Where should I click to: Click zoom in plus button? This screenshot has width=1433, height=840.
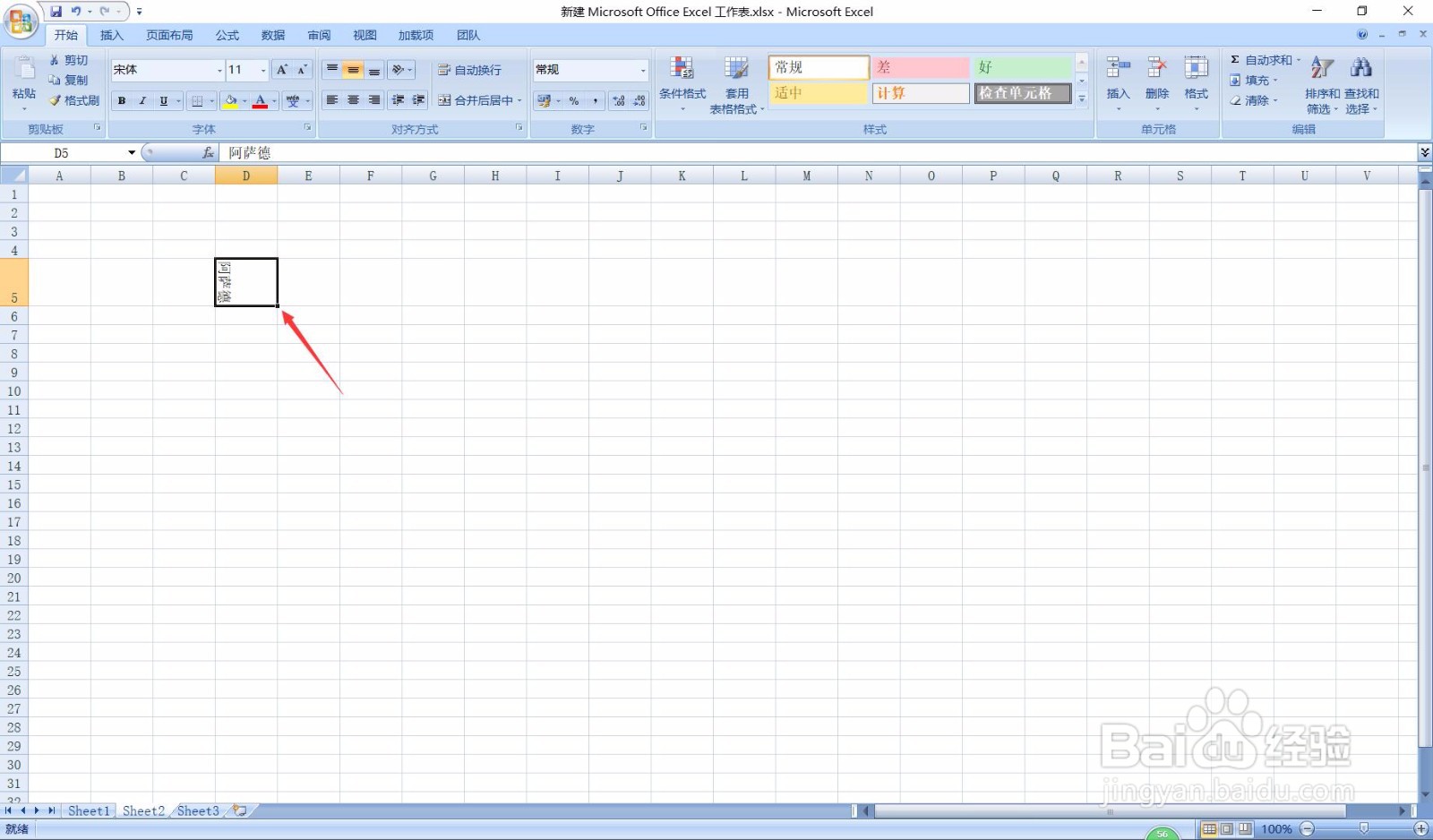coord(1421,829)
